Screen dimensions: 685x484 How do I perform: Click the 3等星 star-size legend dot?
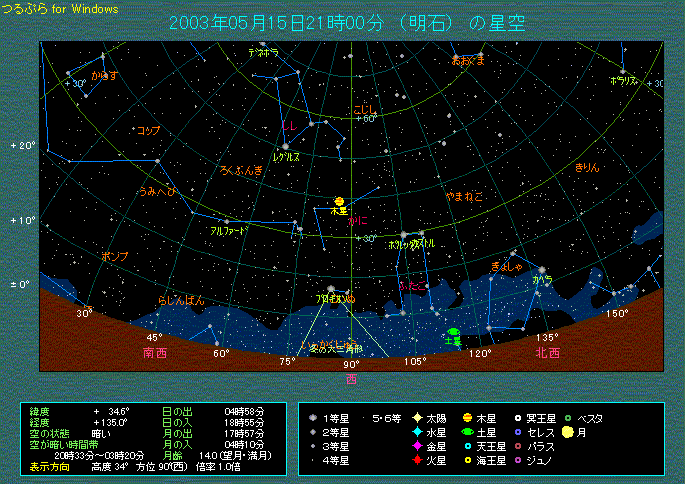[x=313, y=446]
